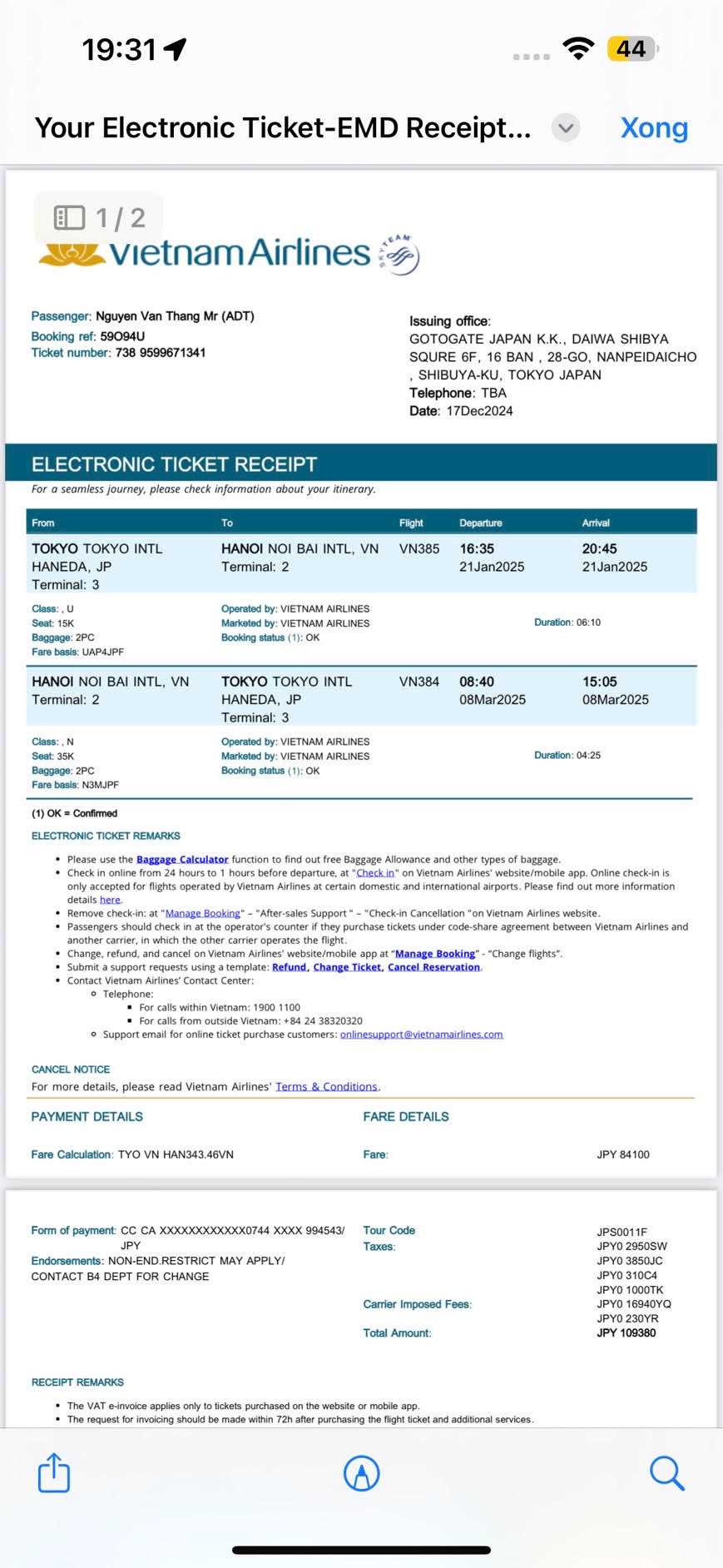Viewport: 723px width, 1568px height.
Task: Expand the document title dropdown chevron
Action: coord(566,128)
